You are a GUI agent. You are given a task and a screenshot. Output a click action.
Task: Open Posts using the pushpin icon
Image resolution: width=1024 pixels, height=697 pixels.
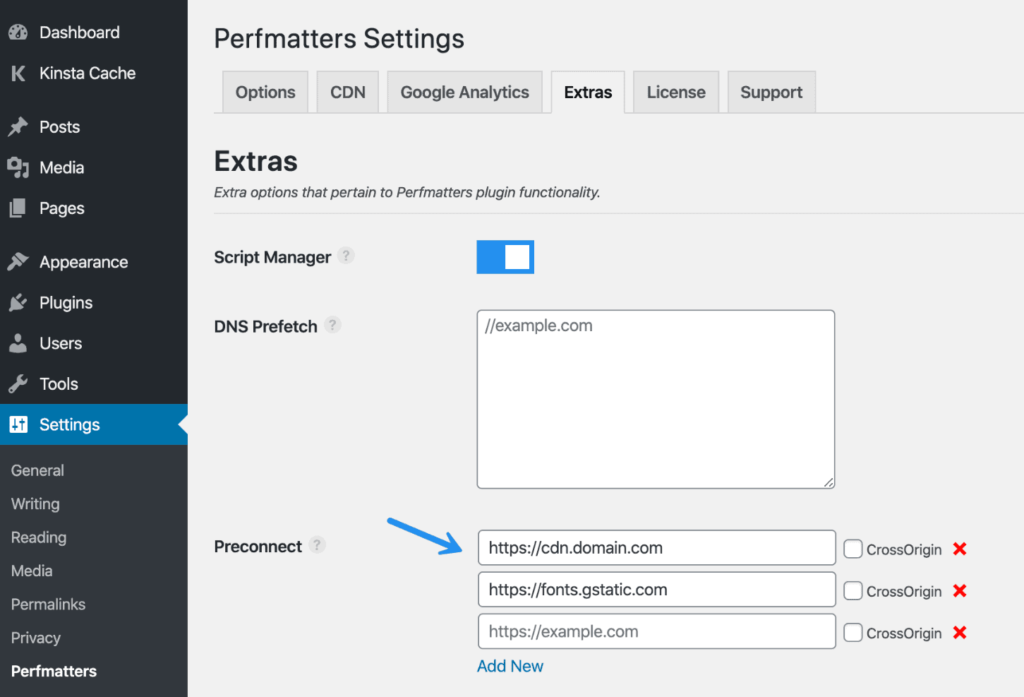coord(19,127)
